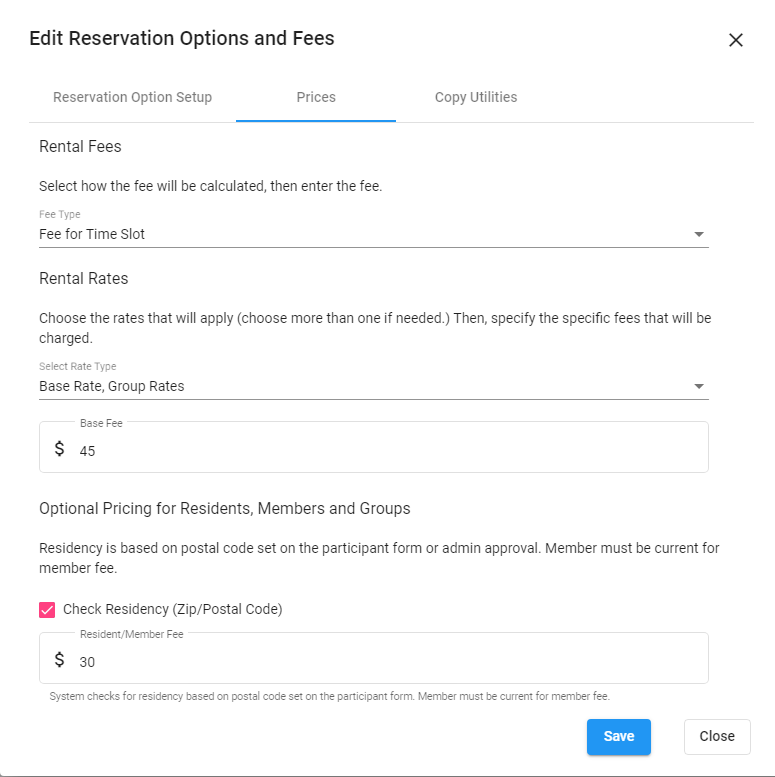Click the 'Fee for Time Slot' selected value
775x777 pixels.
(x=92, y=234)
